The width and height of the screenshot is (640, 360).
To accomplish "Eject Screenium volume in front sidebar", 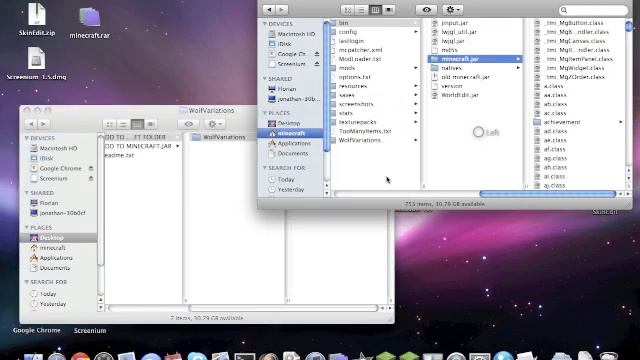I will (x=317, y=64).
